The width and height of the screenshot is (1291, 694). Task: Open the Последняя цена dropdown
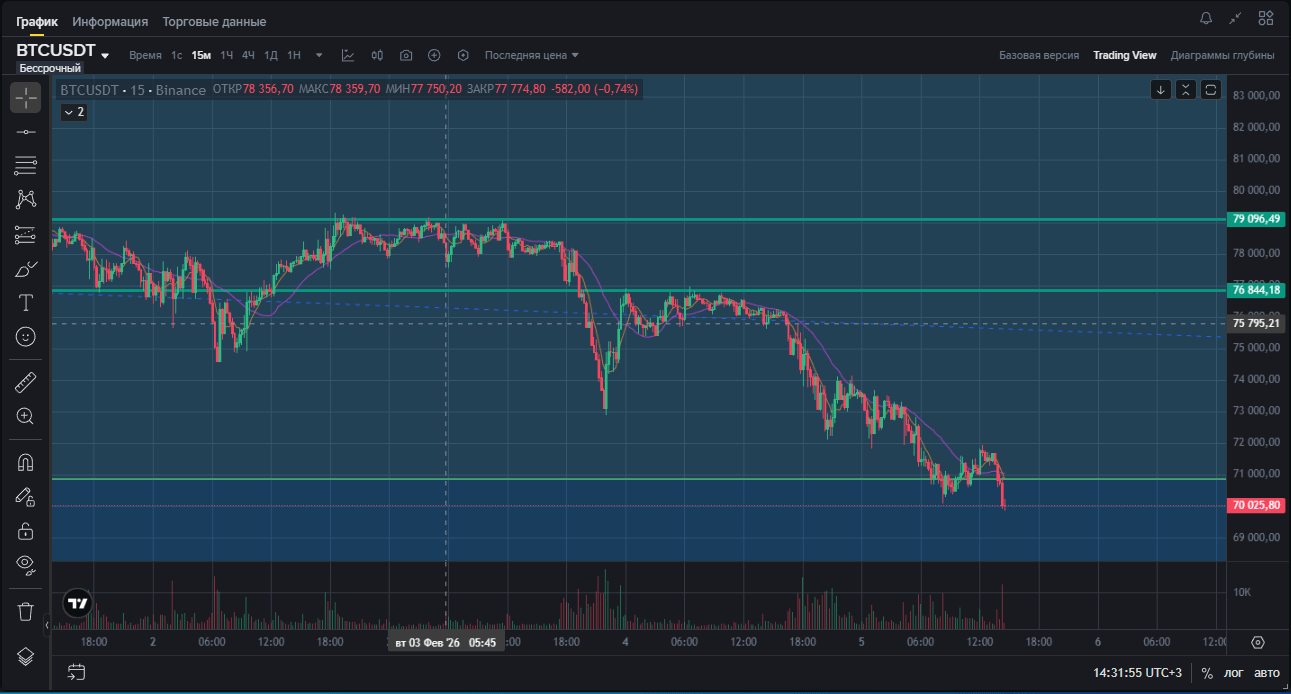[x=531, y=55]
